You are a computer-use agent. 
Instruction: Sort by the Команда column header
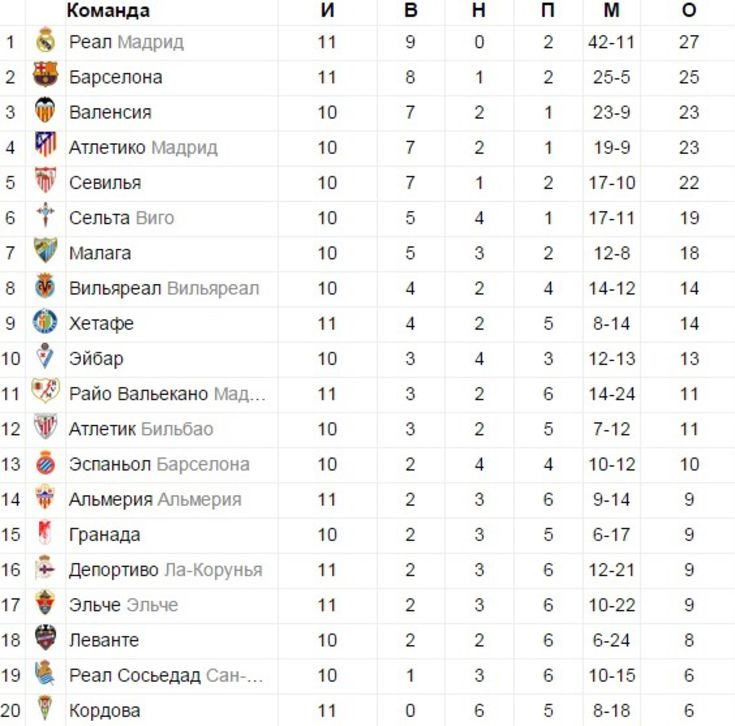108,10
